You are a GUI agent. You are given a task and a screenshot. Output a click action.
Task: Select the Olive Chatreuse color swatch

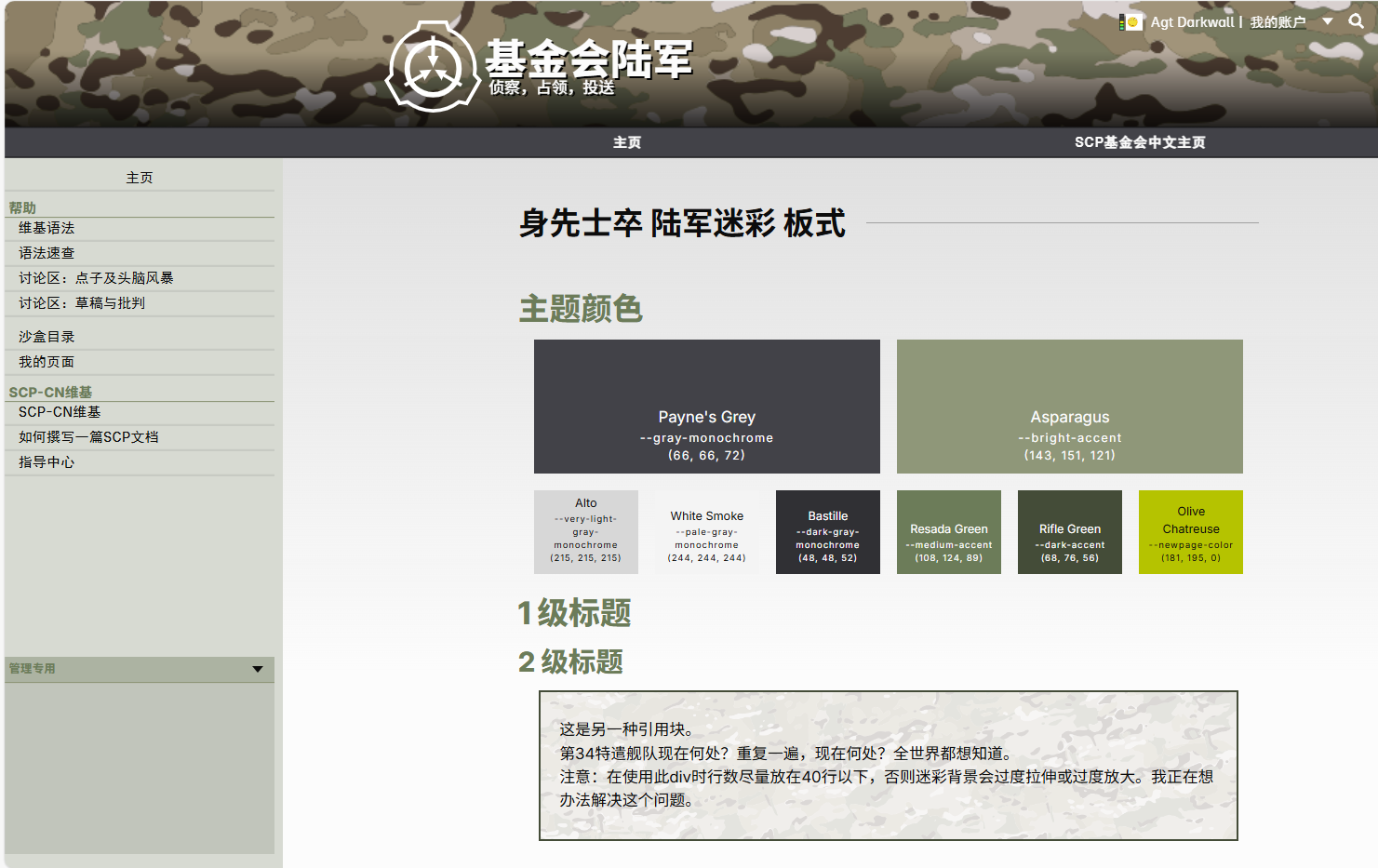tap(1190, 532)
